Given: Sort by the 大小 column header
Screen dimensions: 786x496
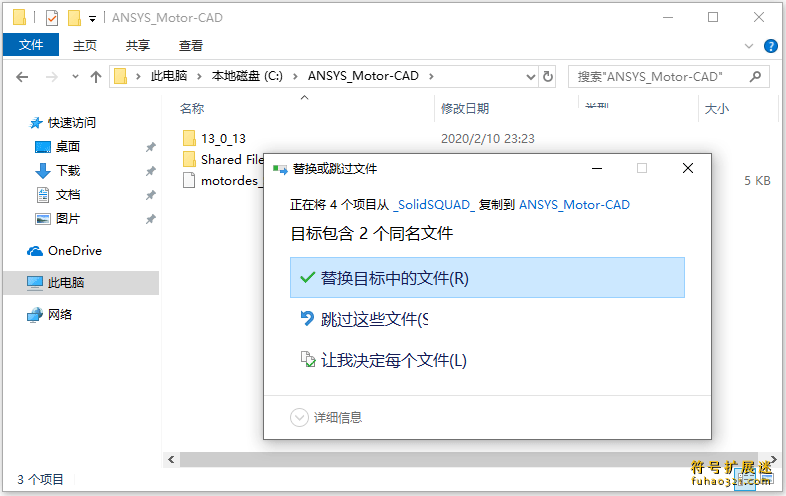Looking at the screenshot, I should tap(717, 108).
